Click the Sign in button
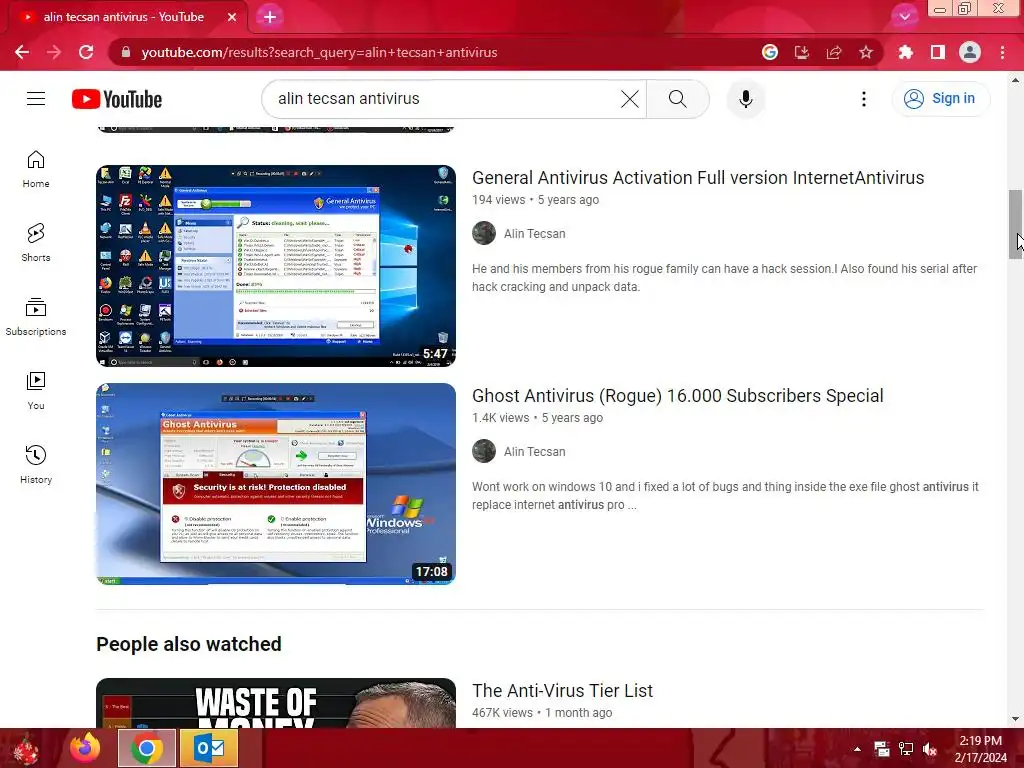 940,99
